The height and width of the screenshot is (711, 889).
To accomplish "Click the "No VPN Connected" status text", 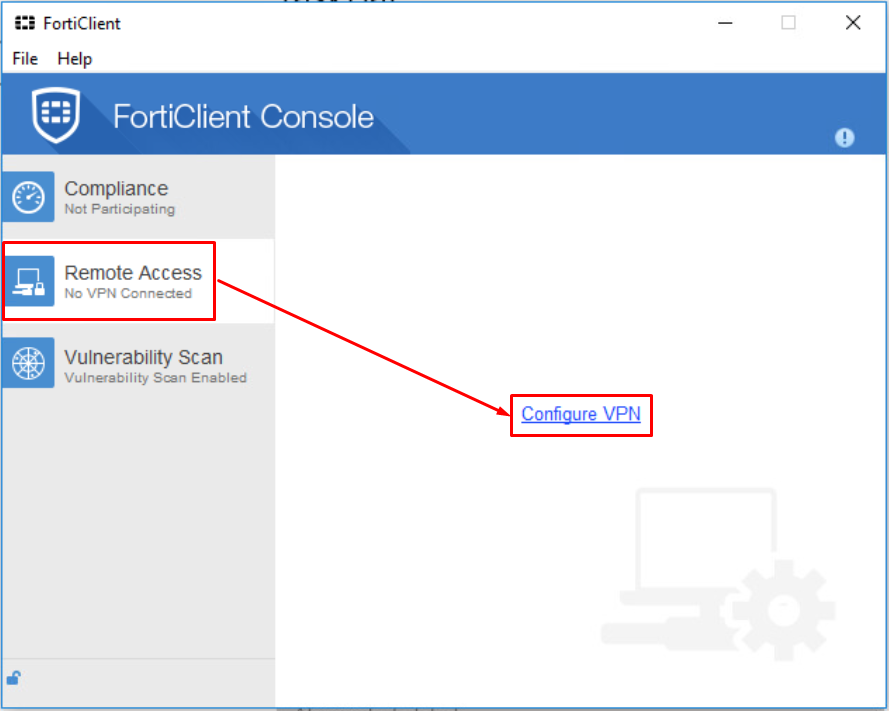I will coord(127,293).
